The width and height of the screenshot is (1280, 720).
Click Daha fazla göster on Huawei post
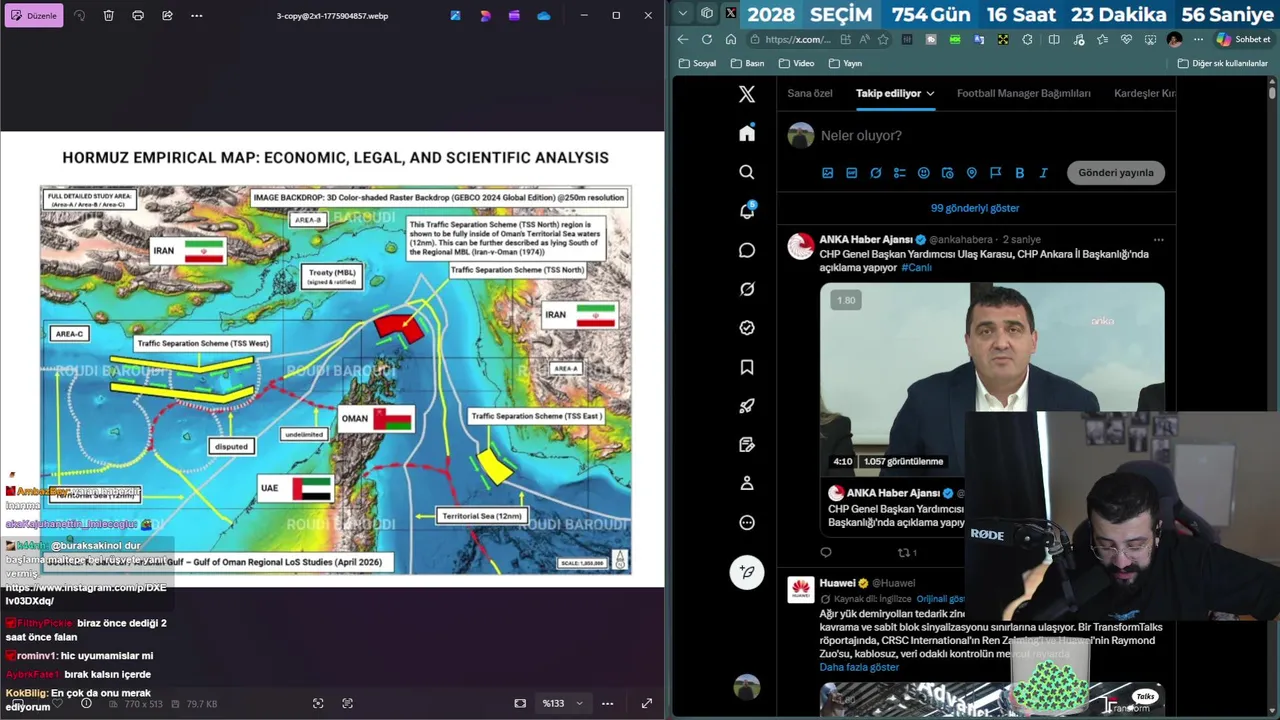[859, 667]
